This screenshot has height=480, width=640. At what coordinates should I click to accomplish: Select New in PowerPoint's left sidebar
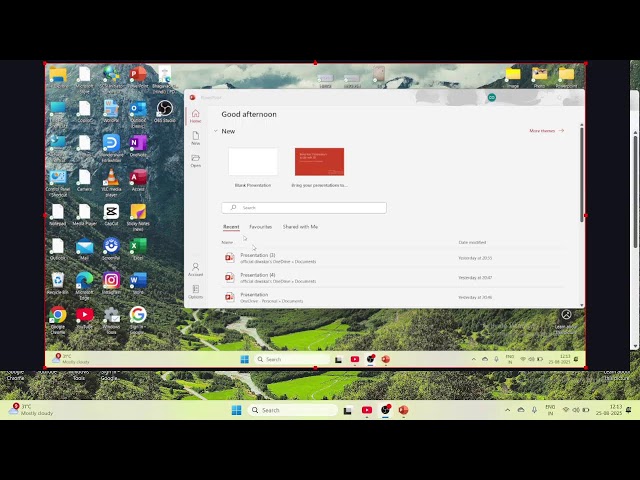click(196, 138)
